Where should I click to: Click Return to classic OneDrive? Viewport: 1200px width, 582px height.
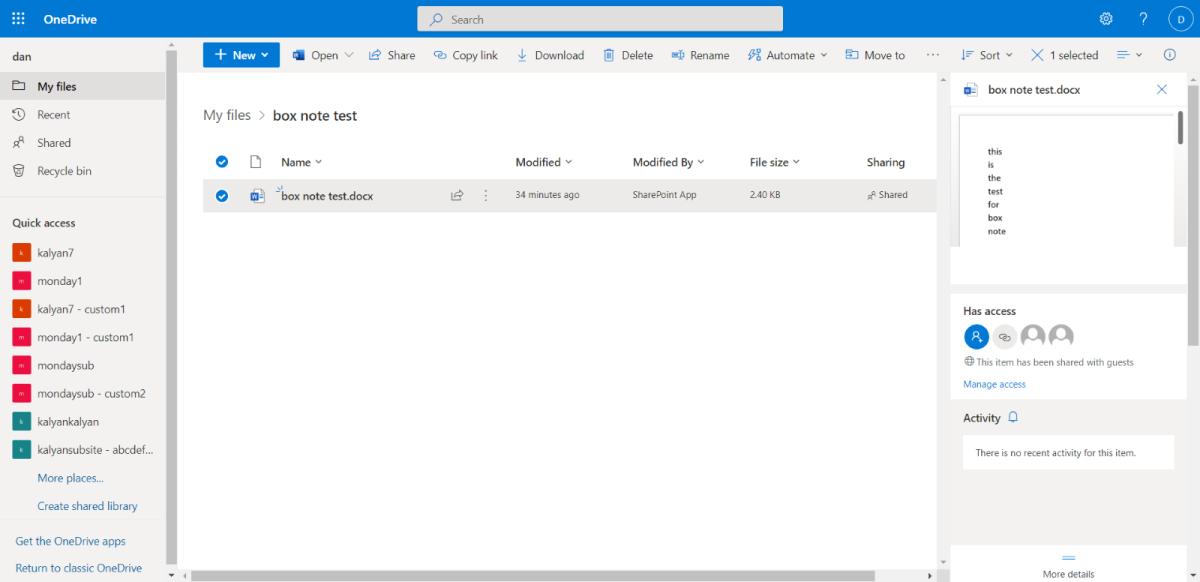coord(78,567)
